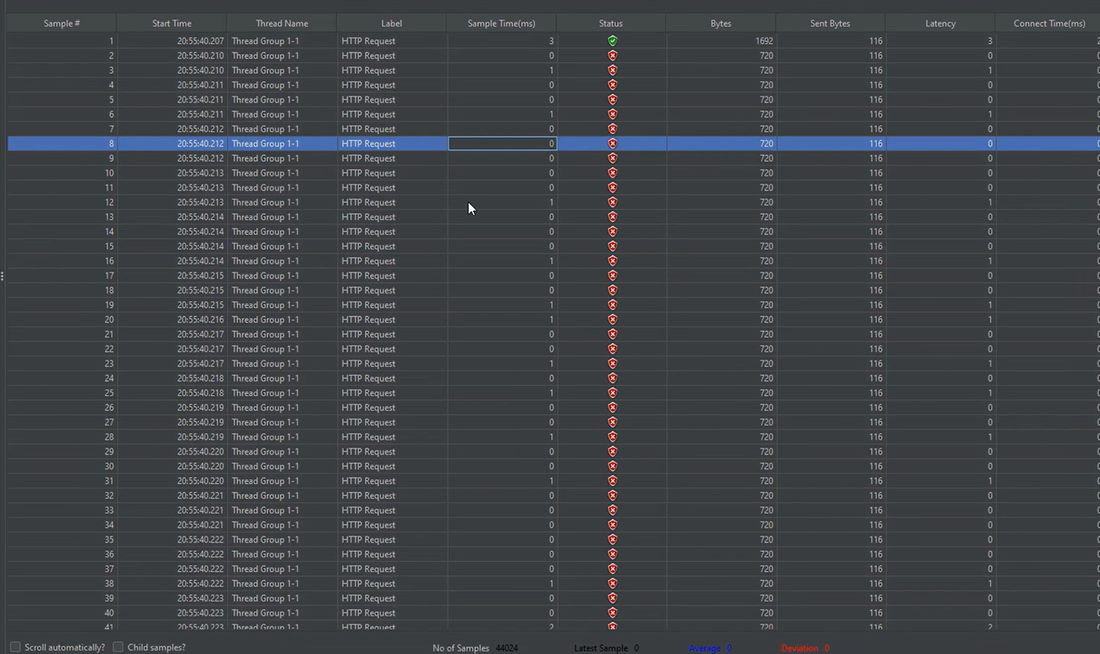Click the red error icon for sample 10
This screenshot has height=654, width=1100.
[x=612, y=173]
